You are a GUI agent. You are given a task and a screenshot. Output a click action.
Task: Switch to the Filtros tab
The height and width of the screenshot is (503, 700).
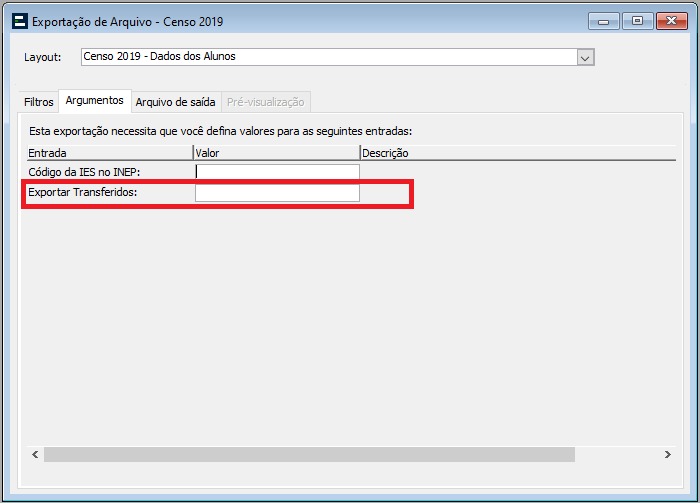click(39, 102)
